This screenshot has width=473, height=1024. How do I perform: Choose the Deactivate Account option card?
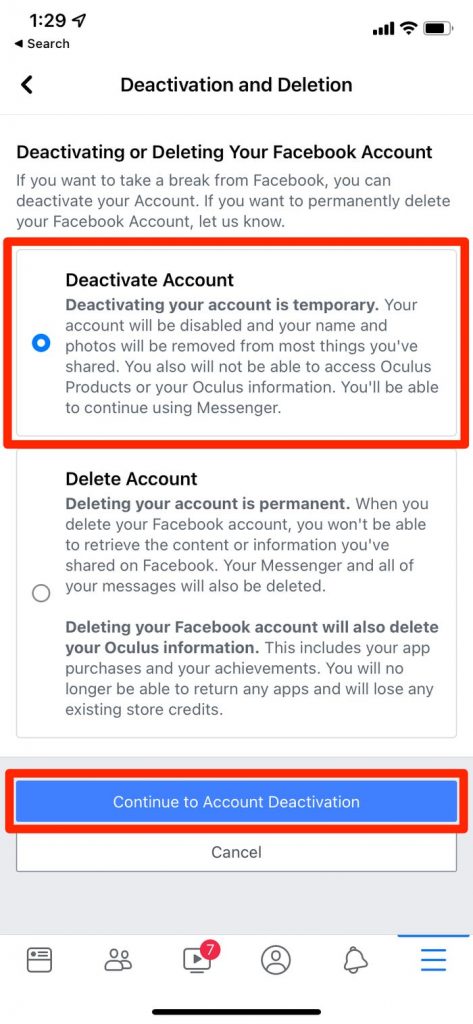(x=236, y=343)
